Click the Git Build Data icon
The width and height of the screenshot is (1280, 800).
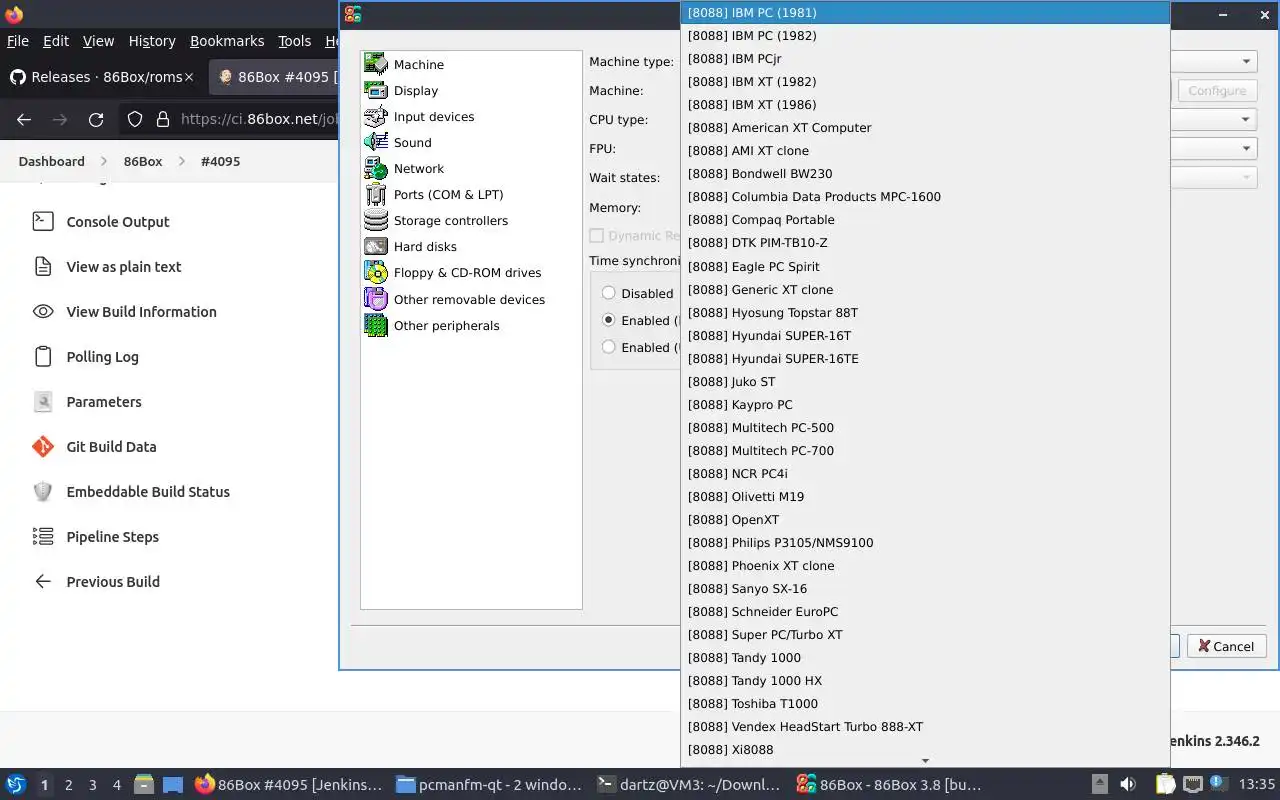(x=43, y=446)
